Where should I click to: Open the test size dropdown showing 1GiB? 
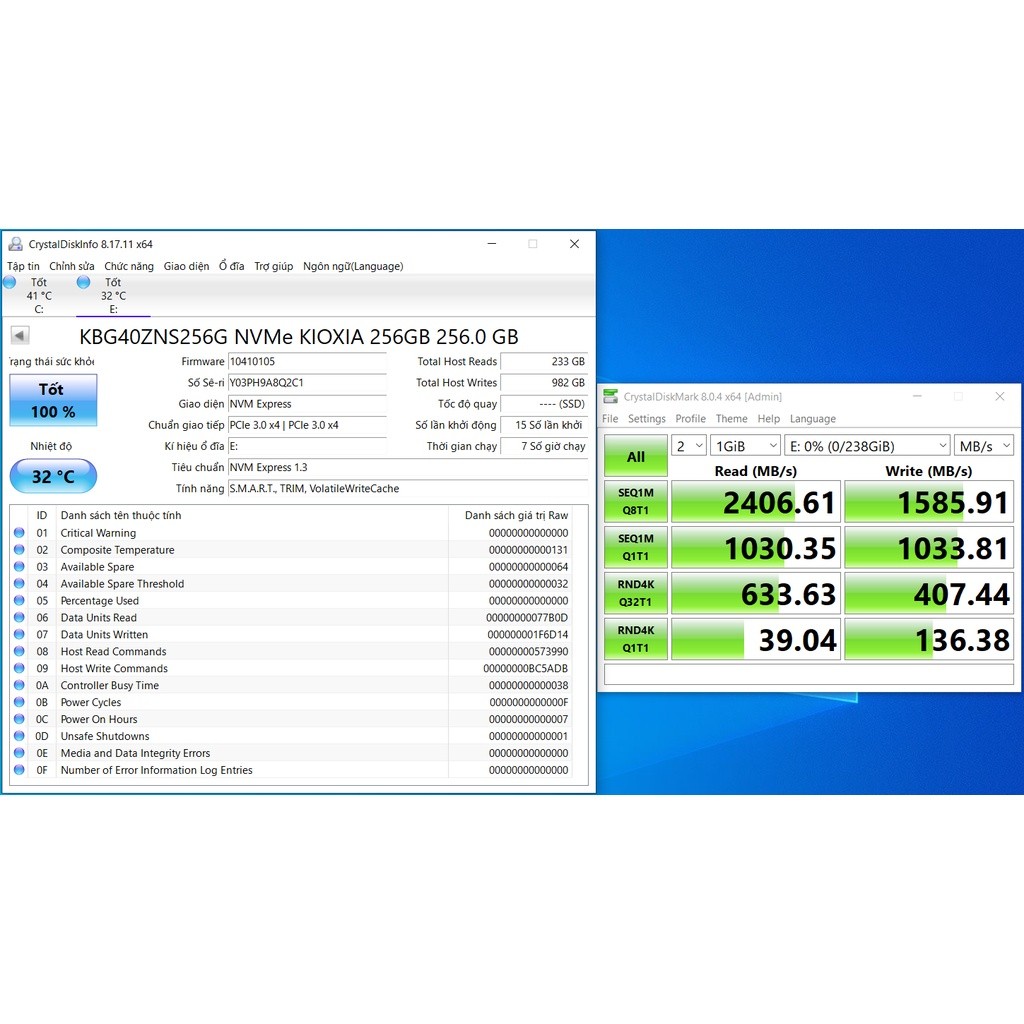point(746,446)
